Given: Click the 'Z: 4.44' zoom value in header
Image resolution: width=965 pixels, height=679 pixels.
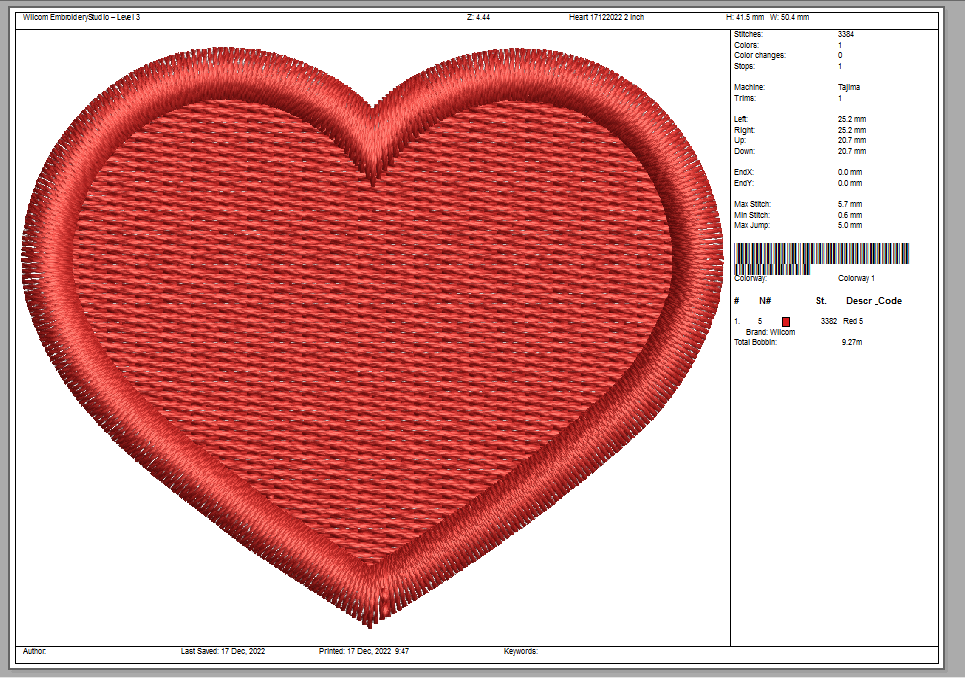Looking at the screenshot, I should pos(478,17).
